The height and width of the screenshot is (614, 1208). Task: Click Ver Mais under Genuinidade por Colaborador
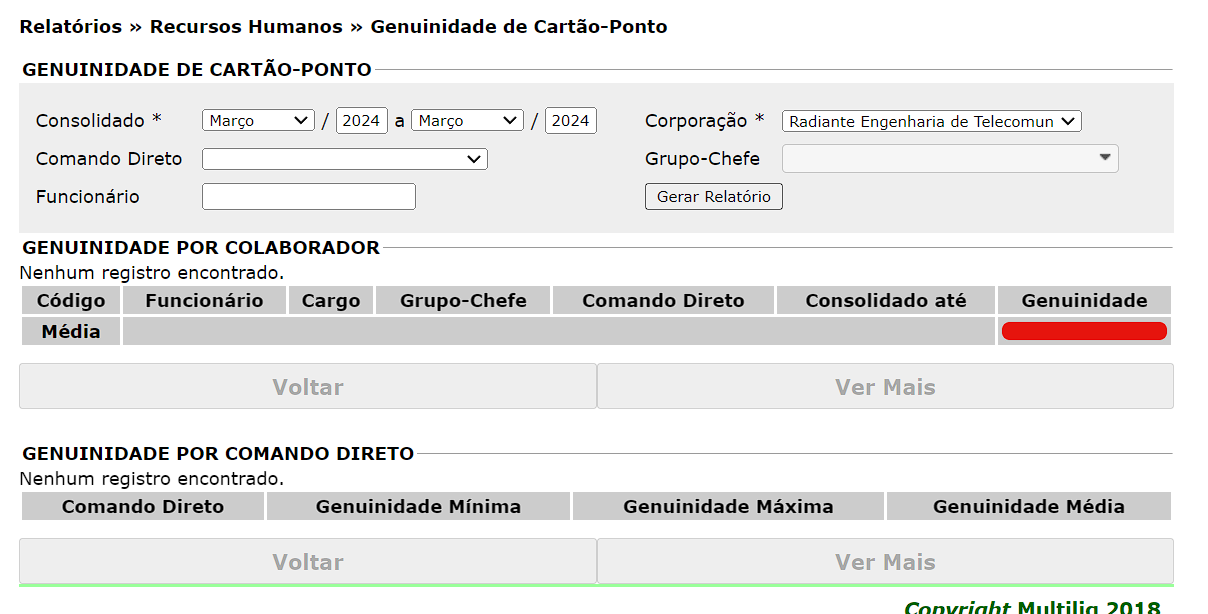coord(885,387)
